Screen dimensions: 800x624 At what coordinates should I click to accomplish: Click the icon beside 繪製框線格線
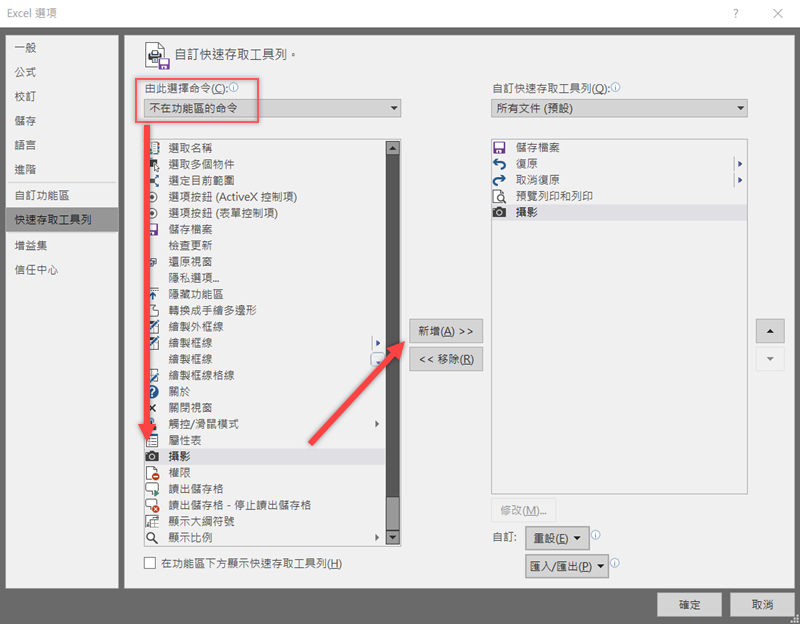(x=154, y=376)
